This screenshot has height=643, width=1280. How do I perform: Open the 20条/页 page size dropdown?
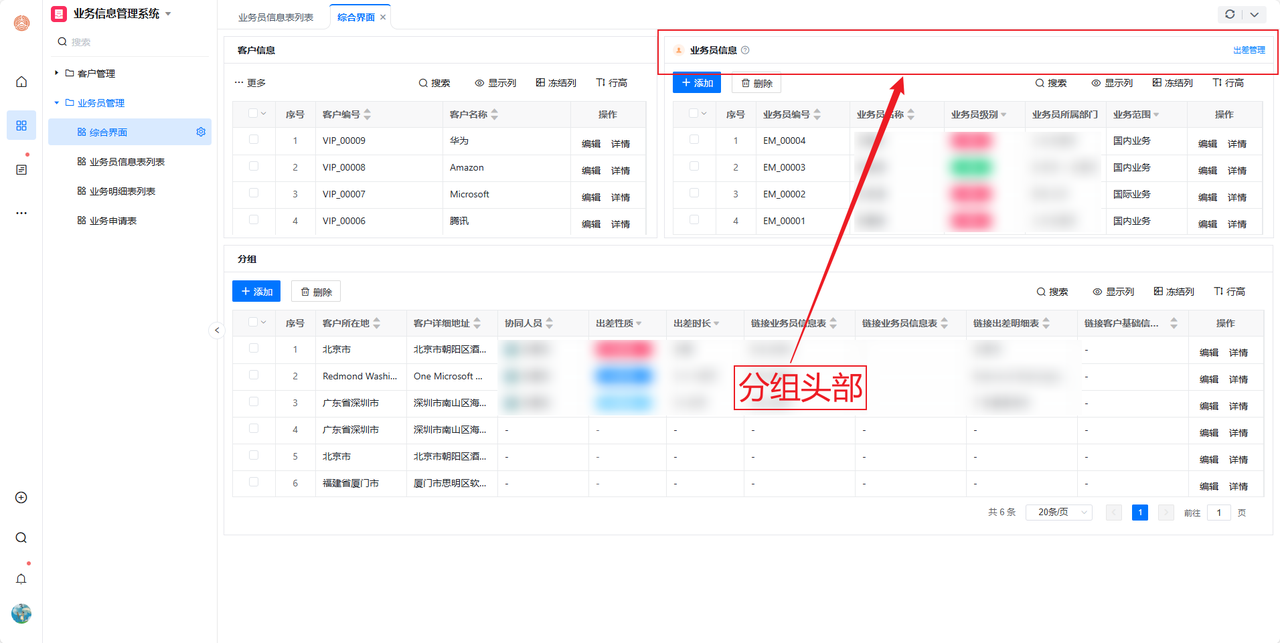tap(1058, 512)
